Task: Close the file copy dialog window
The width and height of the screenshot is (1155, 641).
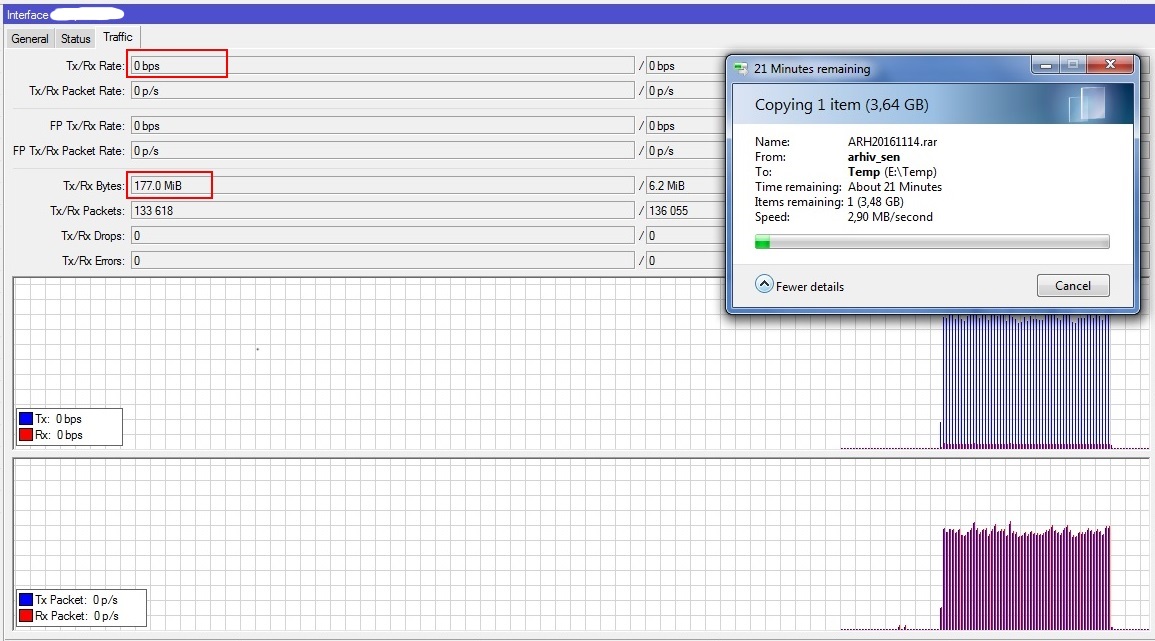Action: (1111, 66)
